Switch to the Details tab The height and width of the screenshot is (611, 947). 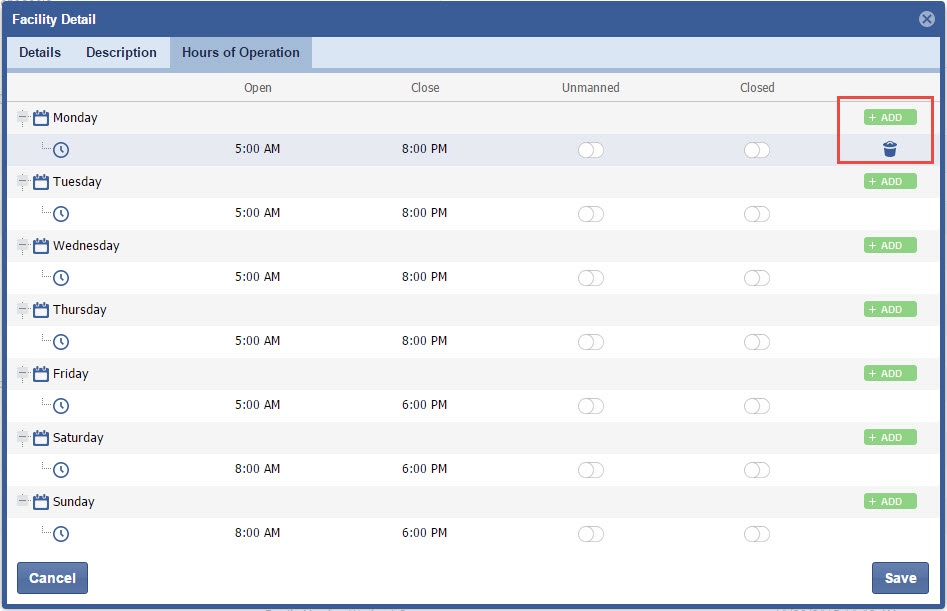40,53
